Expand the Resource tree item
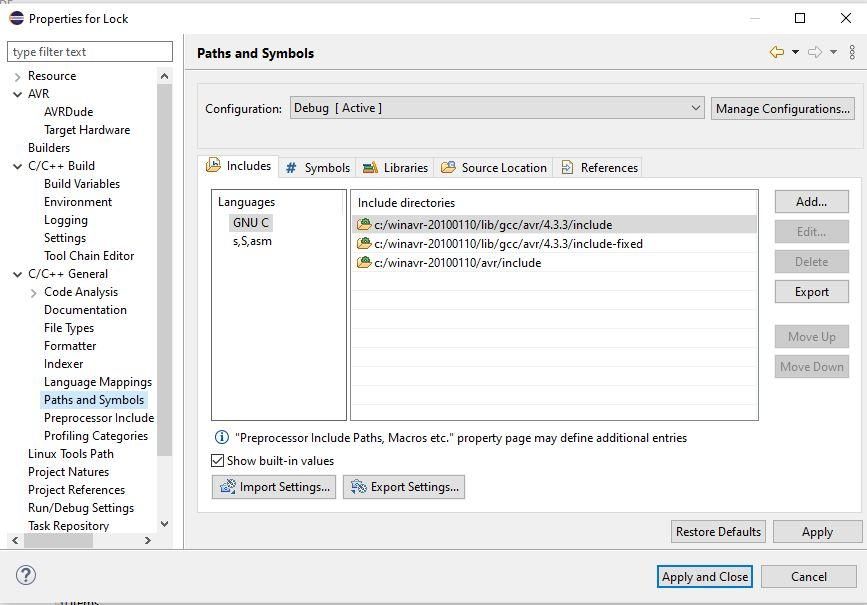 click(16, 75)
